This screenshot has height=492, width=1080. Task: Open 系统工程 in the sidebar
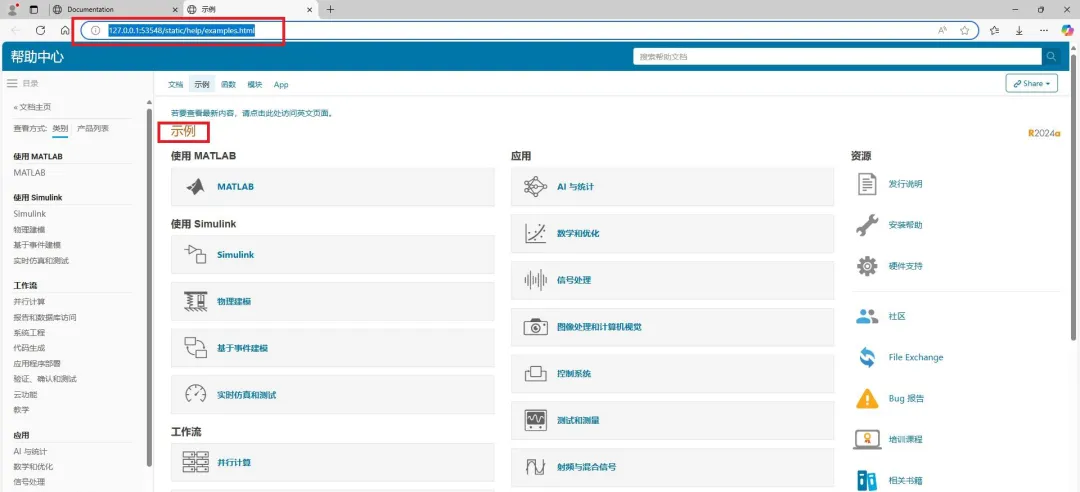pyautogui.click(x=29, y=333)
